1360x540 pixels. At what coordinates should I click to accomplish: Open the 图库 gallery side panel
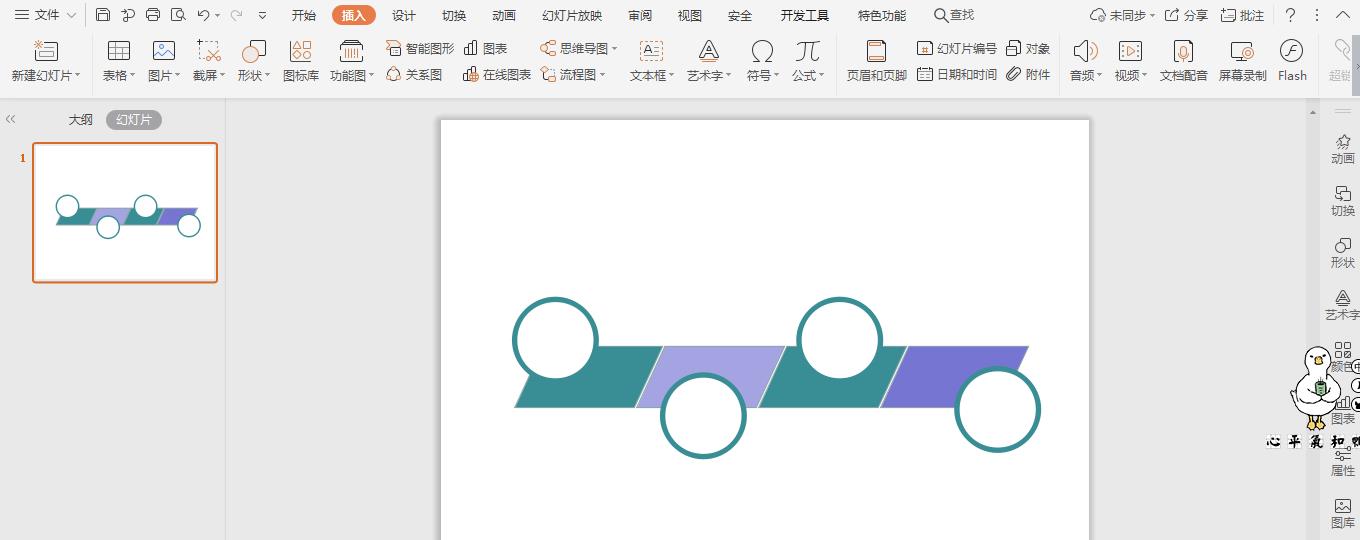1343,514
